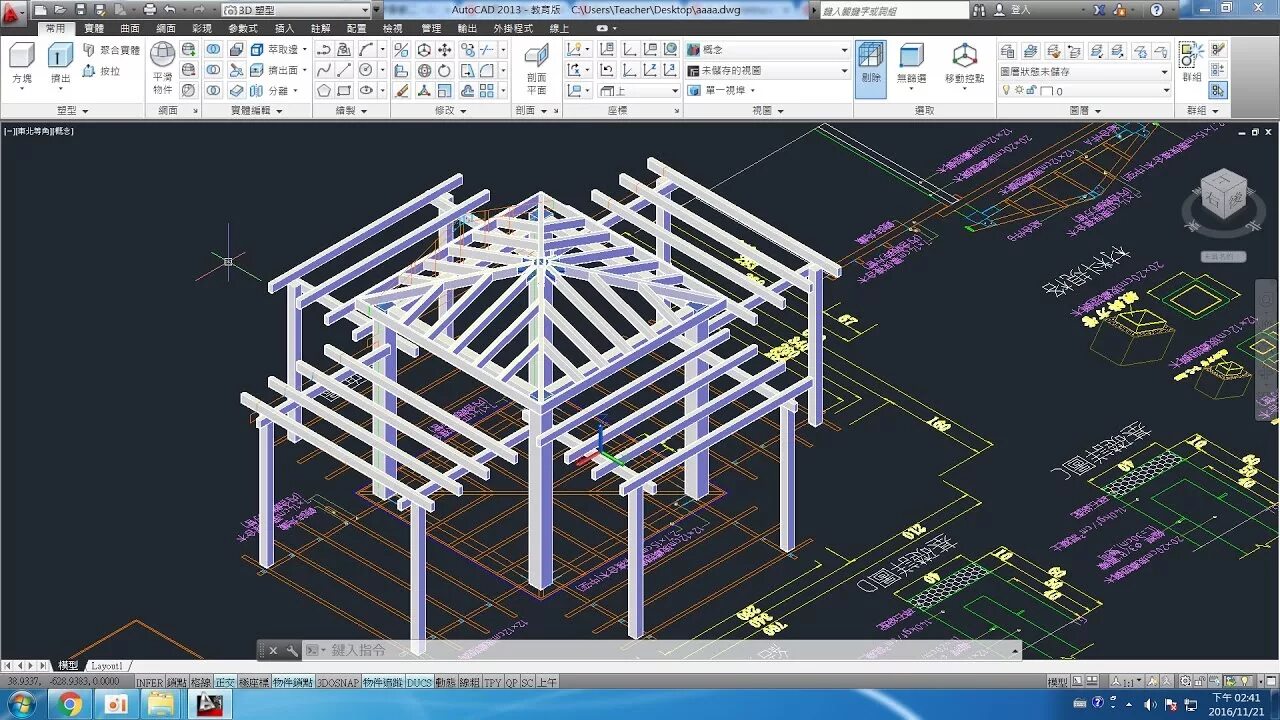Toggle INFER constraints in status bar
The image size is (1280, 720).
pos(149,683)
